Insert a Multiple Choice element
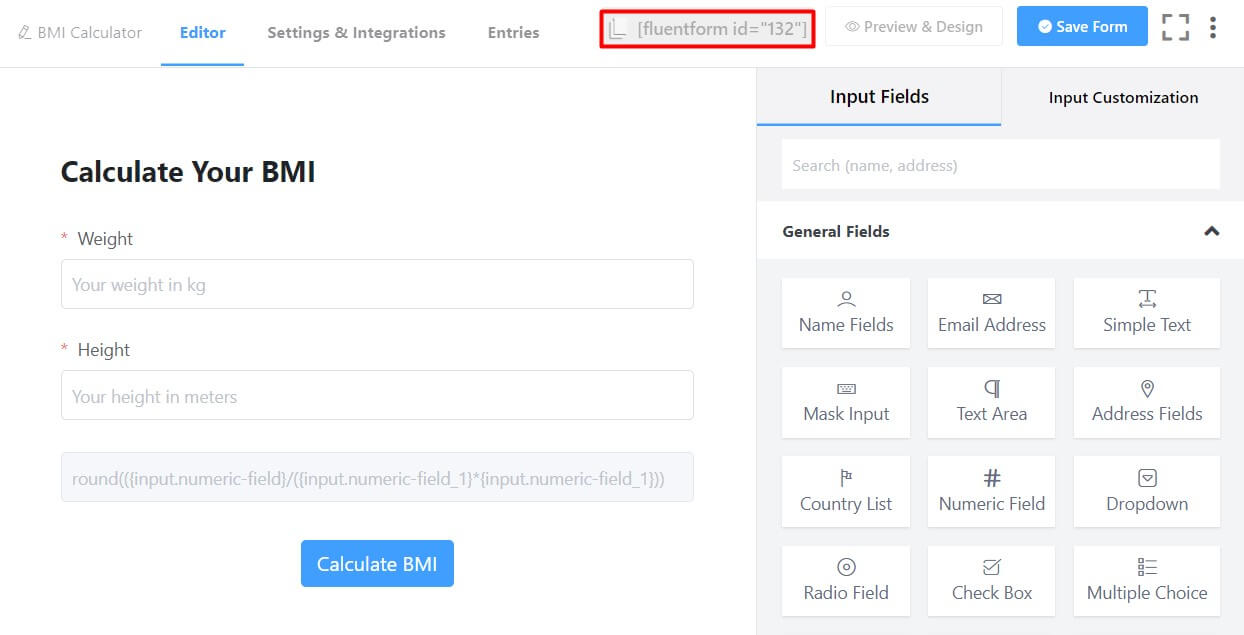 [1146, 581]
